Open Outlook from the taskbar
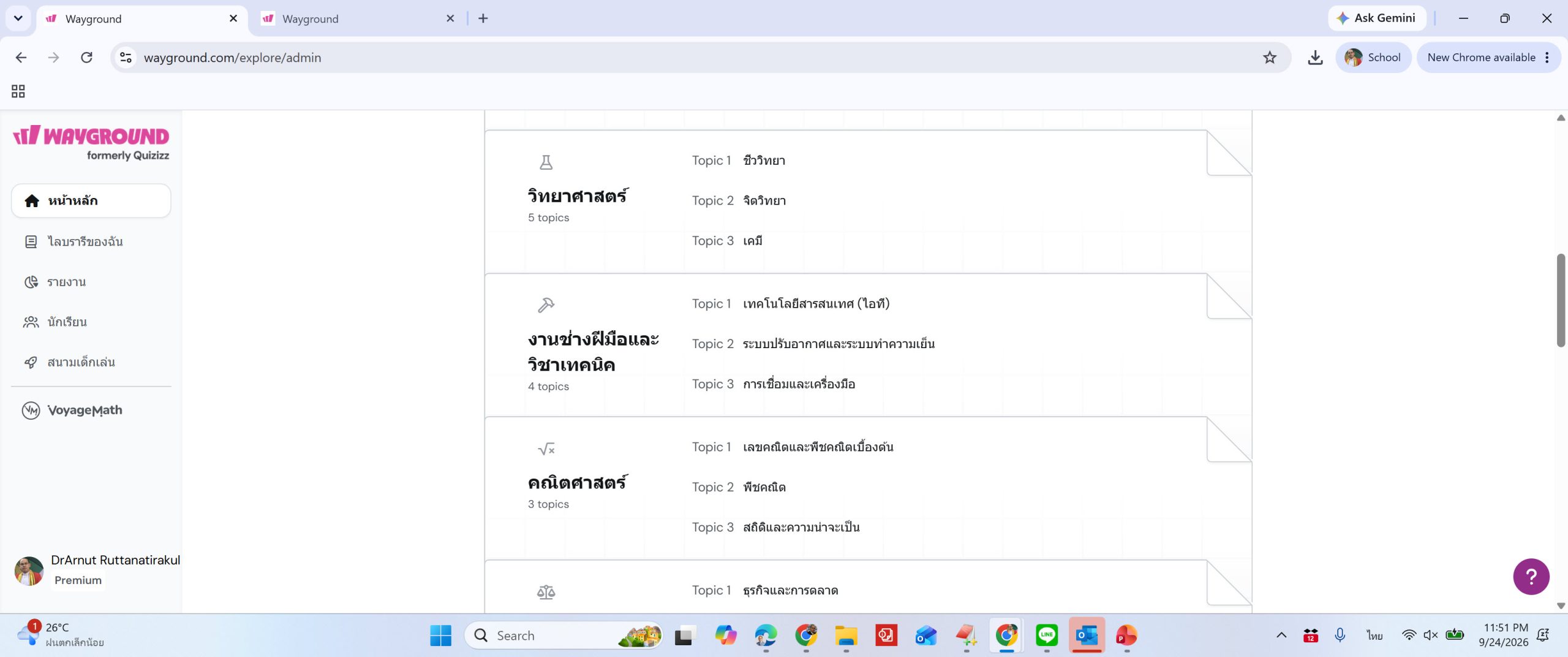This screenshot has height=657, width=1568. pyautogui.click(x=1087, y=636)
